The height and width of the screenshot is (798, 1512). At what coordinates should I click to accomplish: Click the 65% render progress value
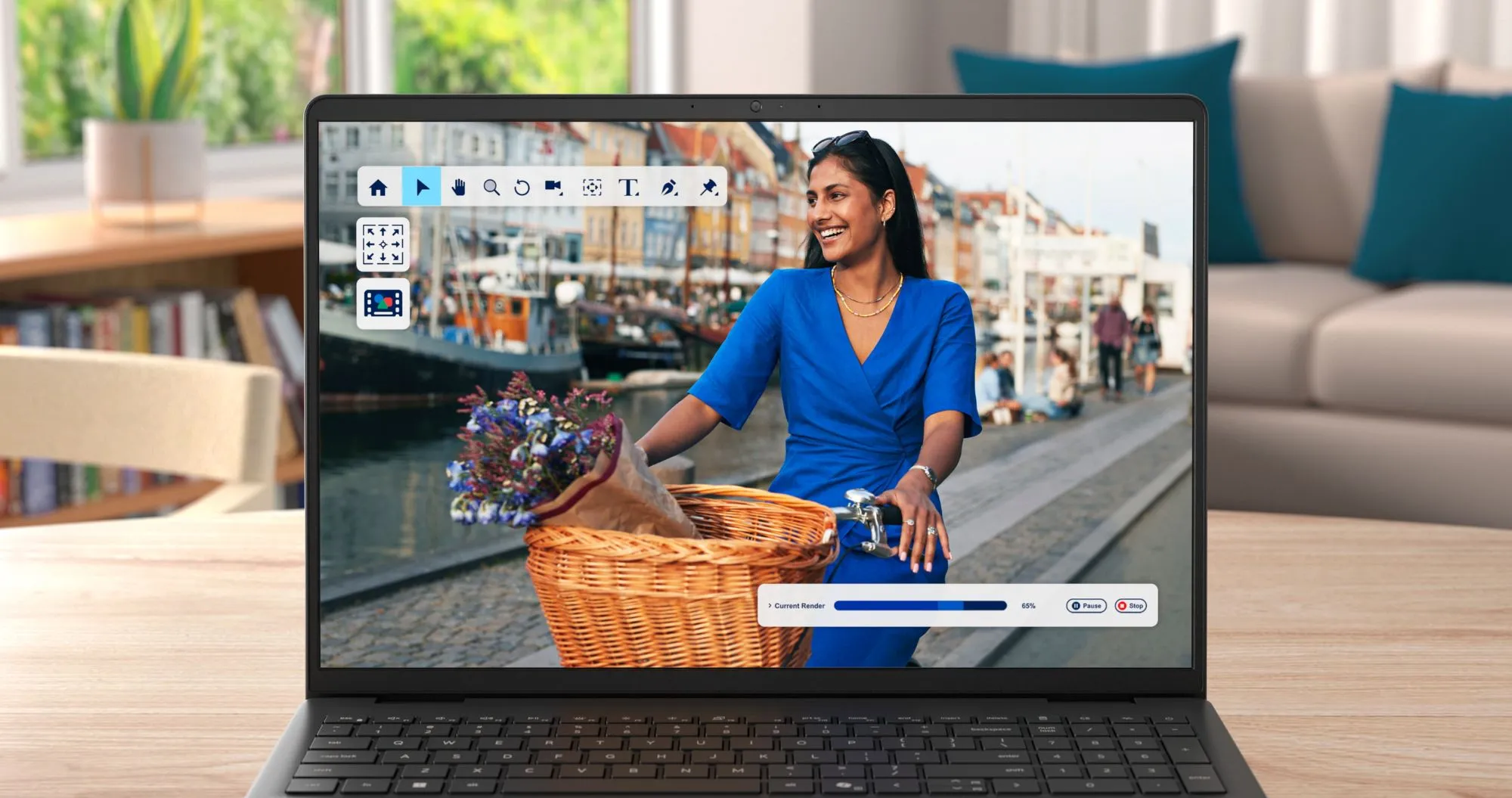tap(1028, 606)
